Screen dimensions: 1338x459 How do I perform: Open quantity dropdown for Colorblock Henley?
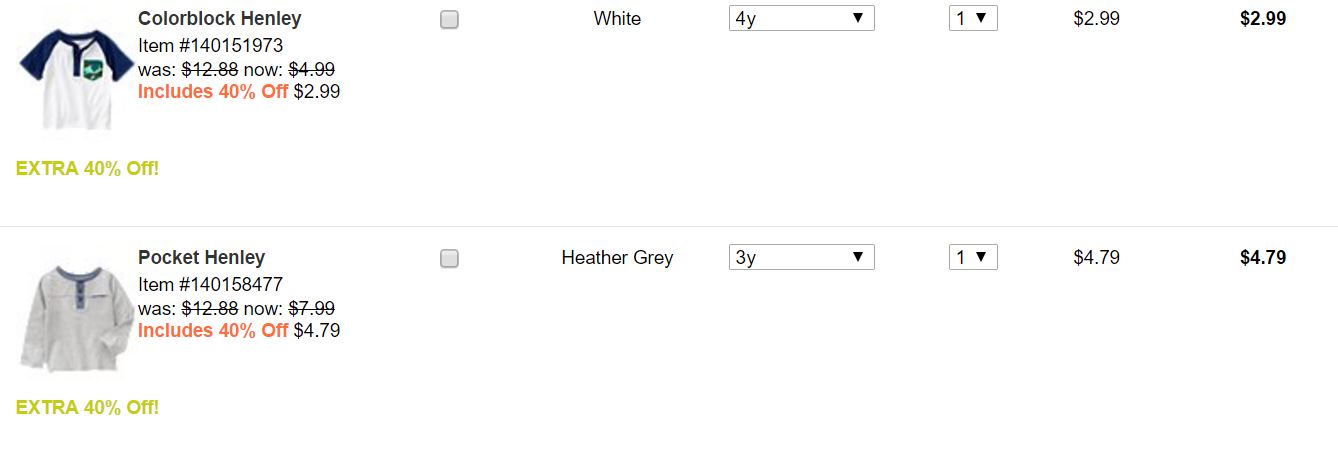pos(972,19)
